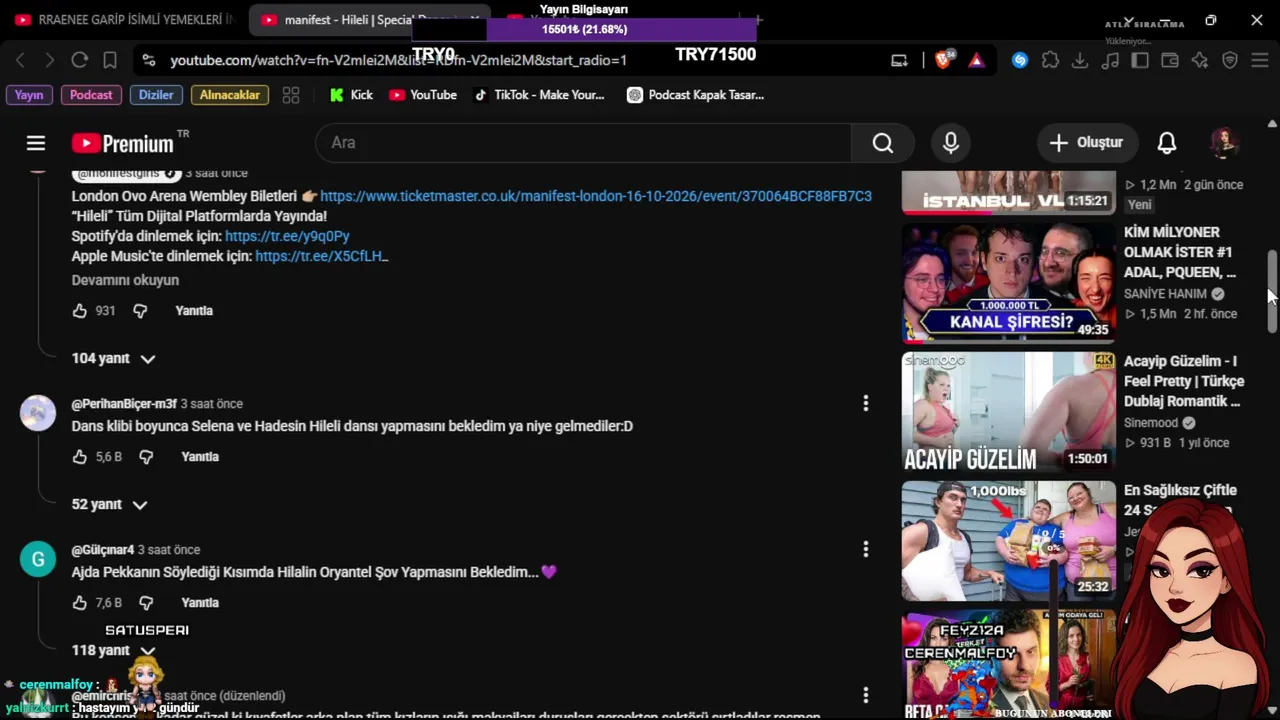Focus the YouTube Ara search box
The width and height of the screenshot is (1280, 720).
click(584, 143)
